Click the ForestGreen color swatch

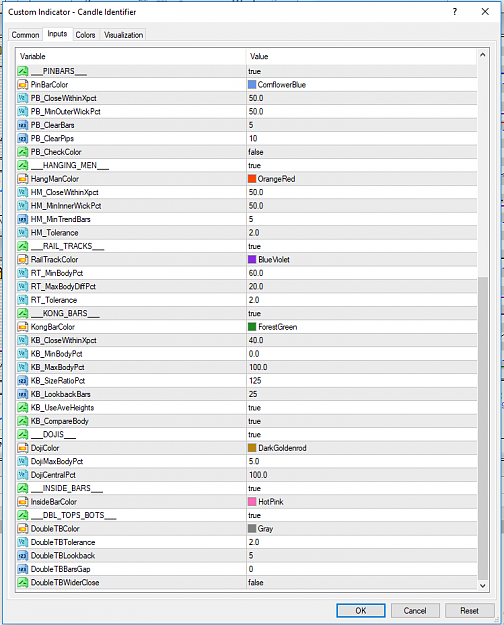click(252, 327)
